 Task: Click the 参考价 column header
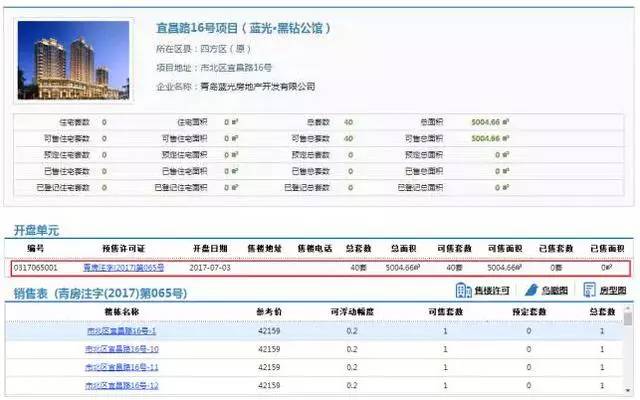(268, 311)
